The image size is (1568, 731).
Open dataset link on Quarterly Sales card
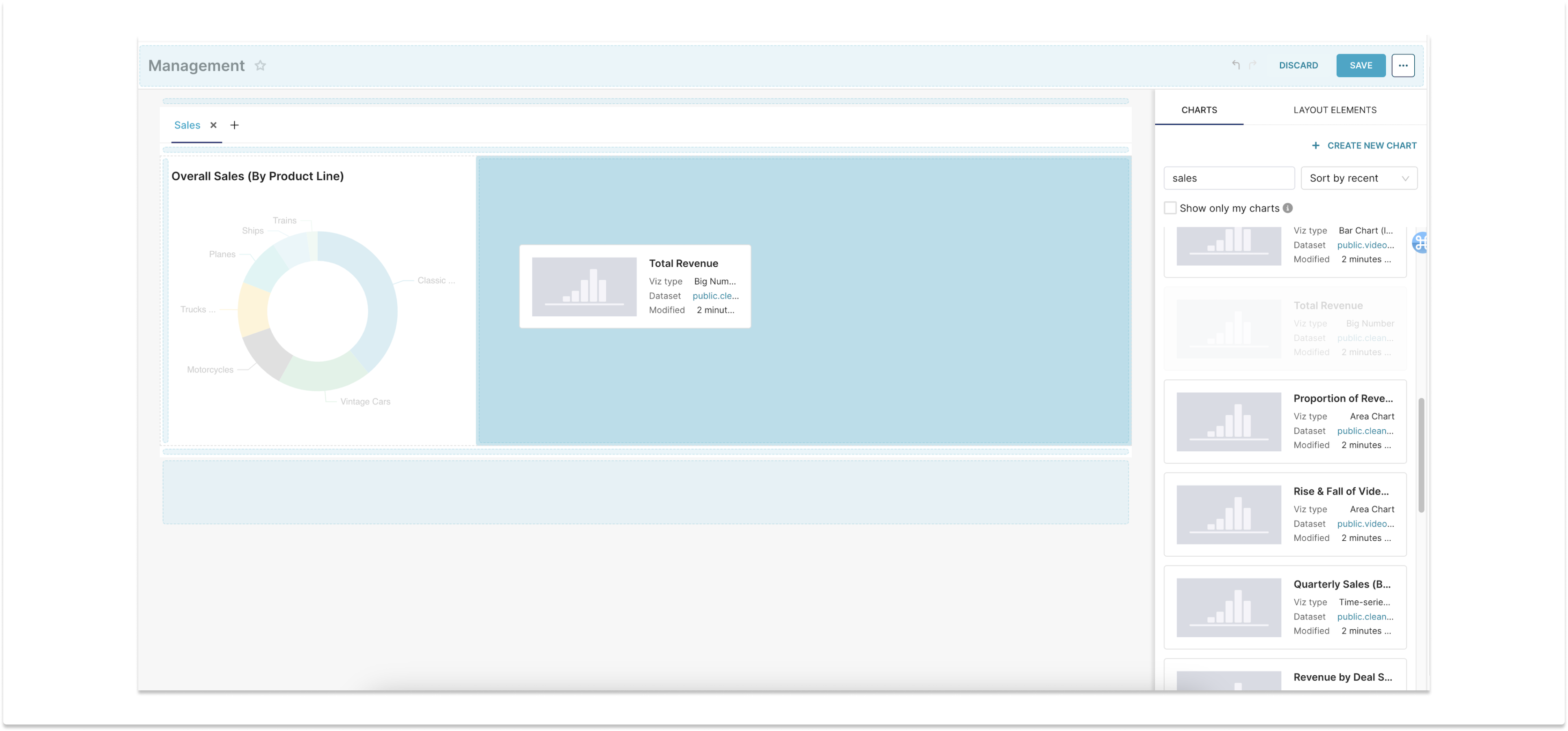click(x=1365, y=617)
